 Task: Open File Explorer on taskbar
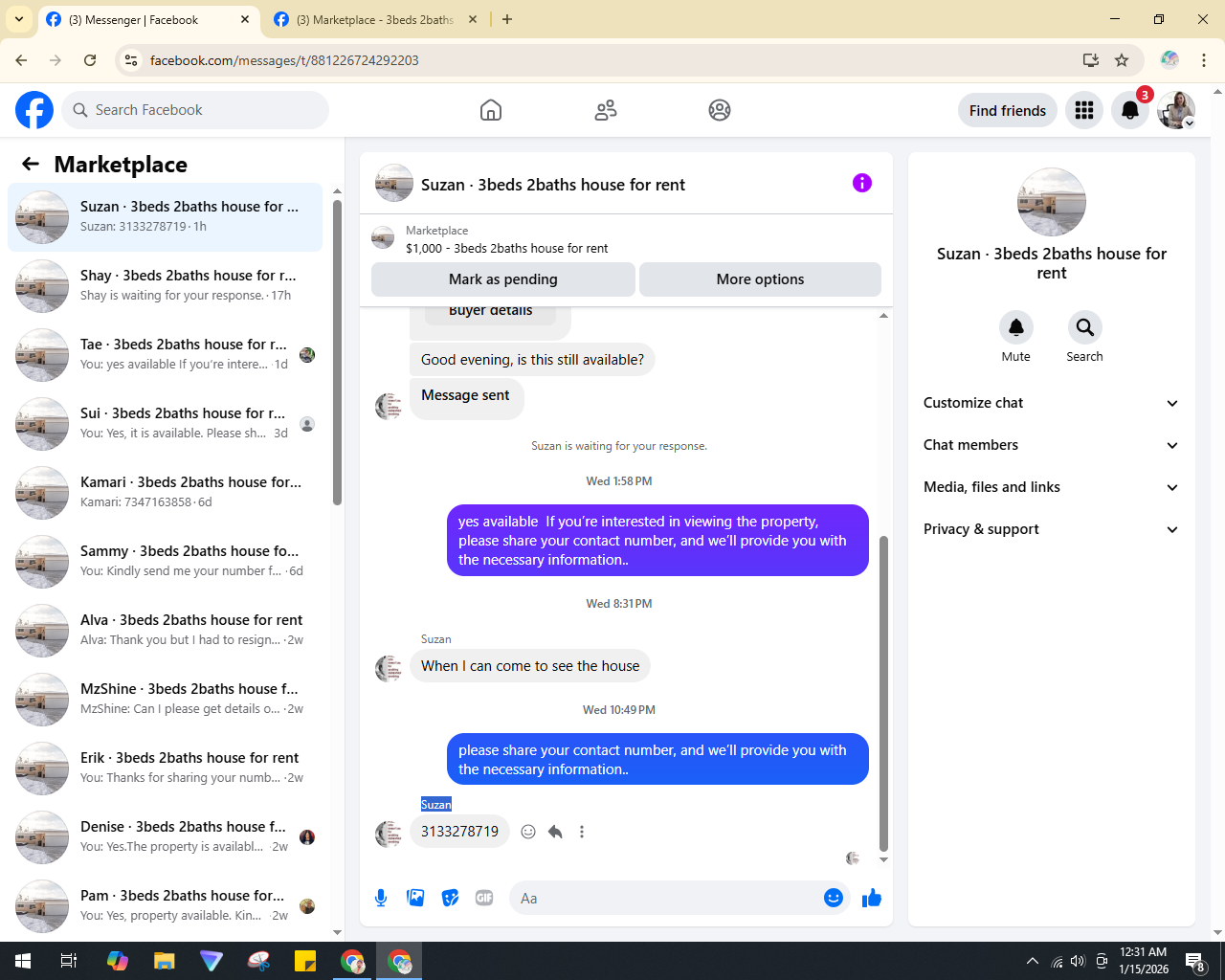[x=165, y=961]
